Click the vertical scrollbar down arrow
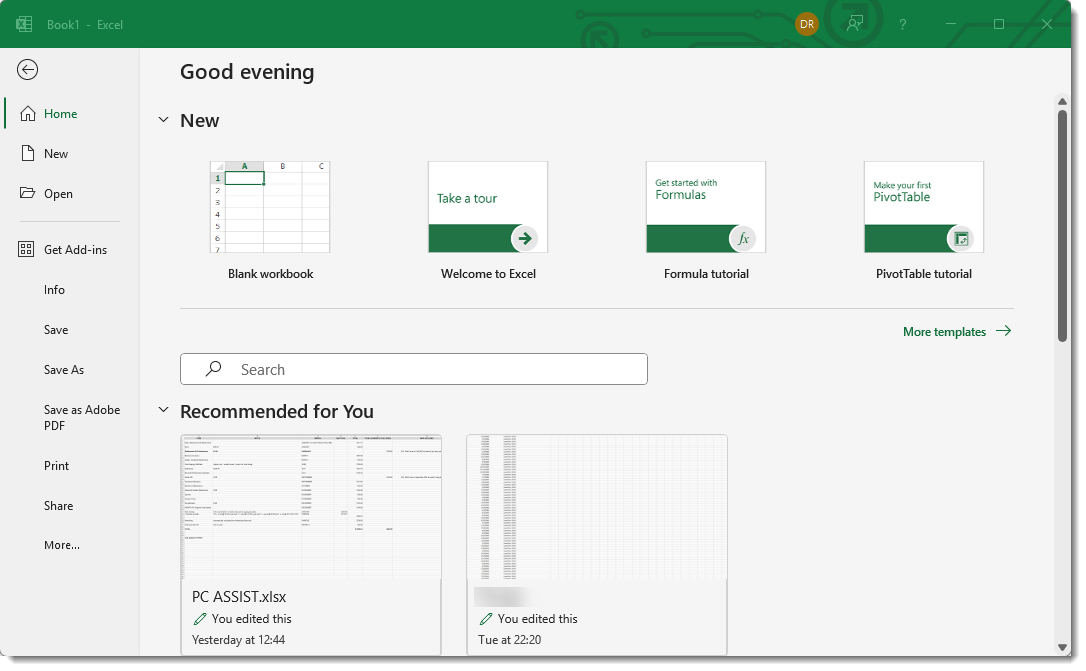This screenshot has height=671, width=1086. (x=1062, y=647)
